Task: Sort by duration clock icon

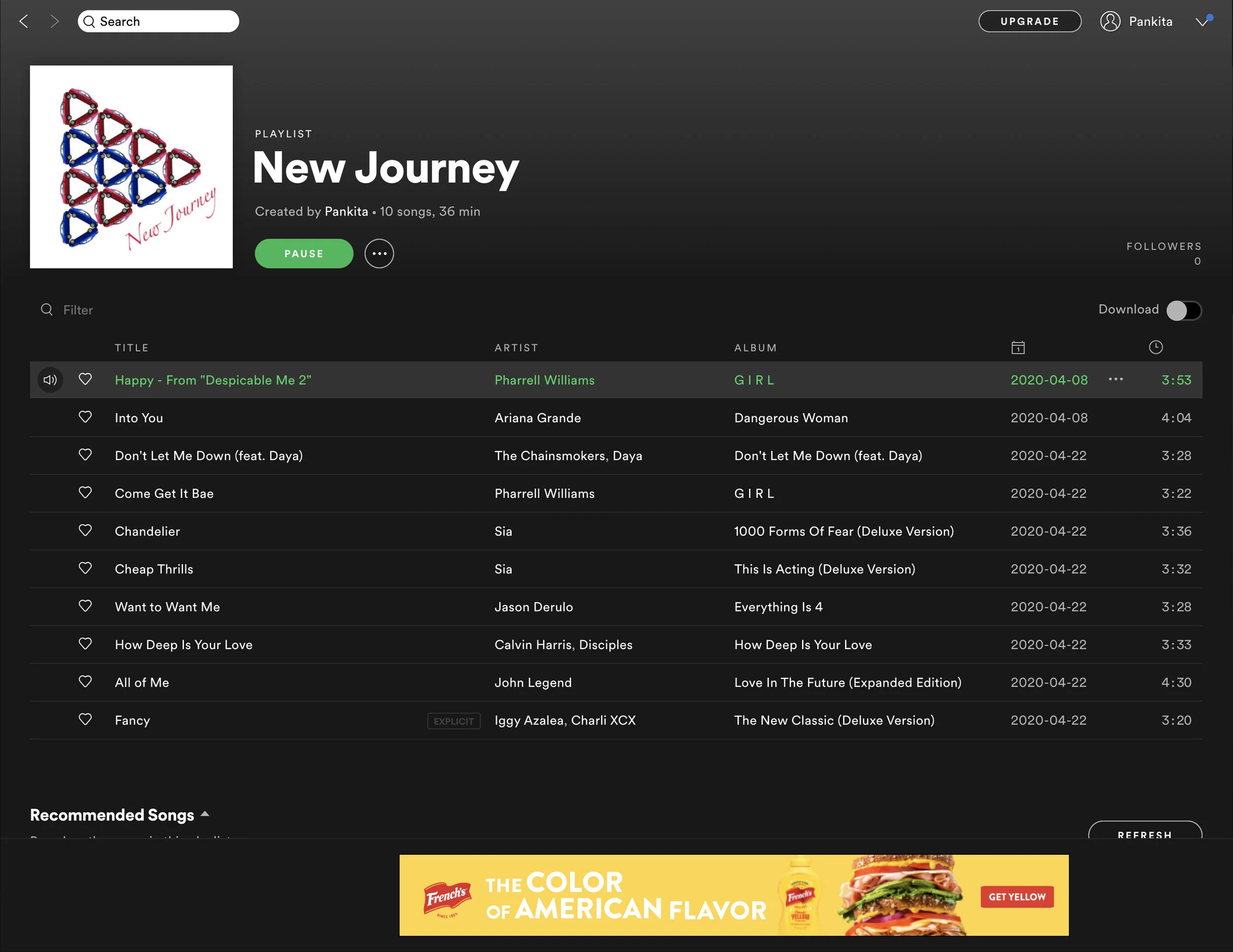Action: click(1156, 347)
